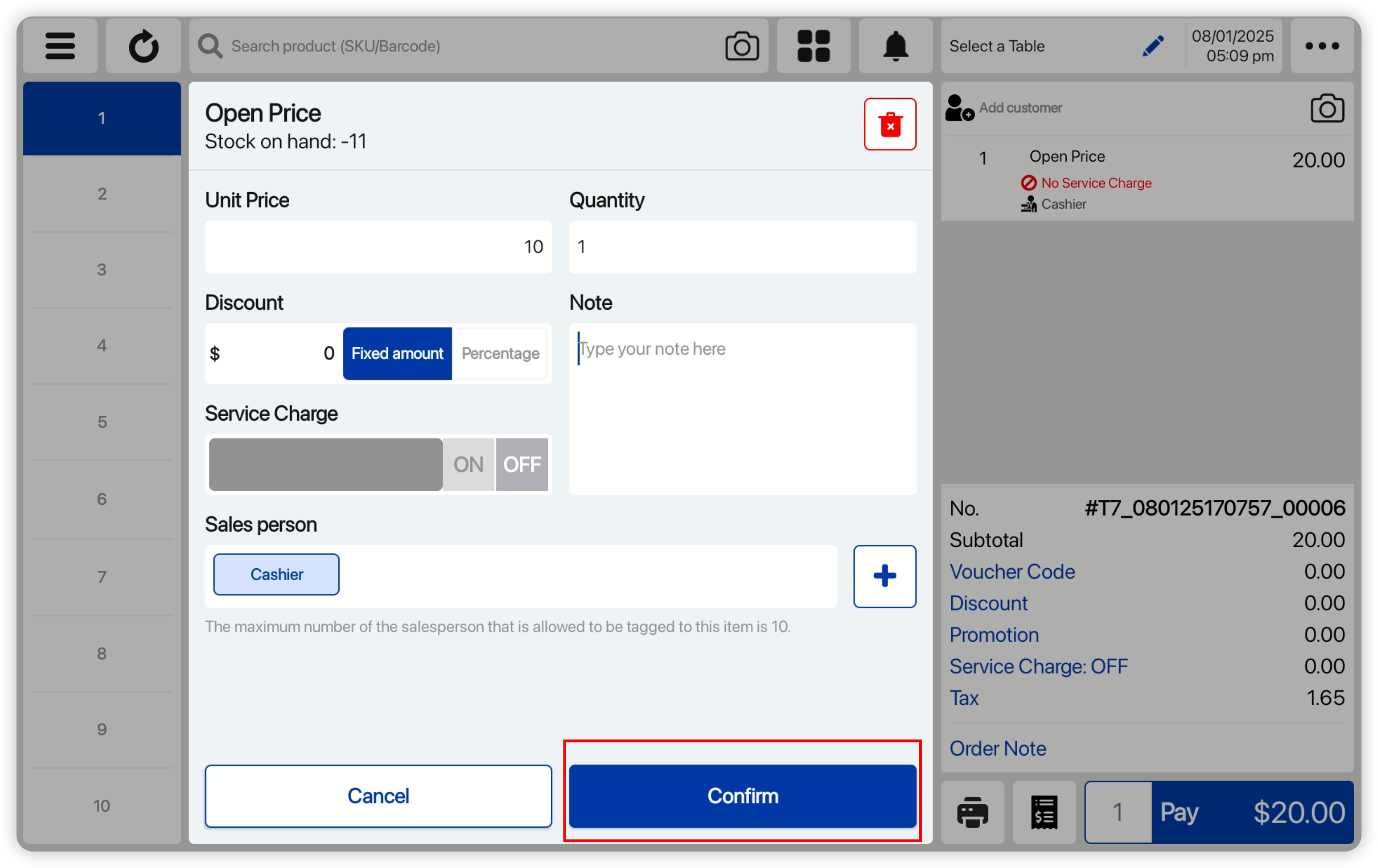The image size is (1378, 868).
Task: Click Cashier label in order line
Action: tap(1063, 204)
